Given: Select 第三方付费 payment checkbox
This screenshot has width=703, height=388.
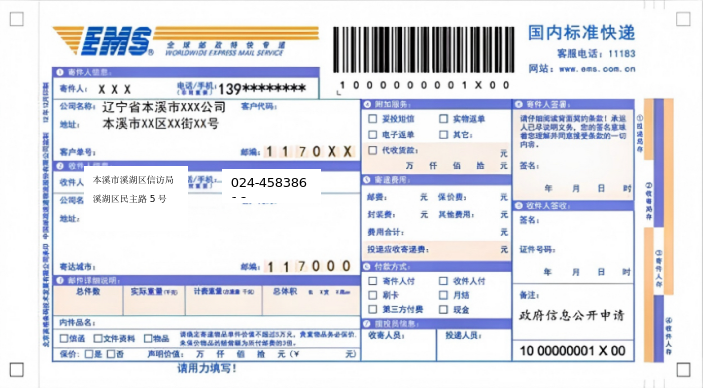Looking at the screenshot, I should point(373,310).
